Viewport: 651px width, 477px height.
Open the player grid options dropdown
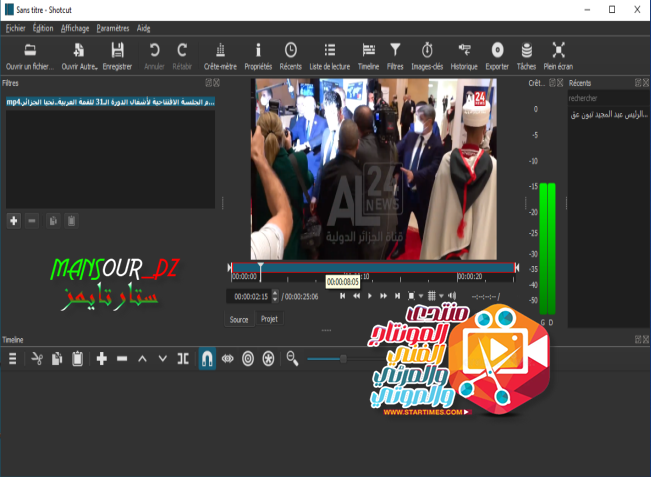click(x=441, y=296)
